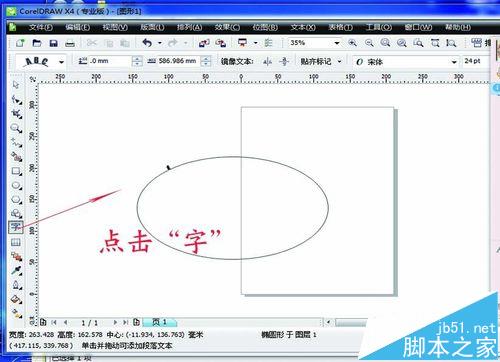Viewport: 500px width, 362px height.
Task: Click the Zoom Out magnifier icon
Action: 369,43
